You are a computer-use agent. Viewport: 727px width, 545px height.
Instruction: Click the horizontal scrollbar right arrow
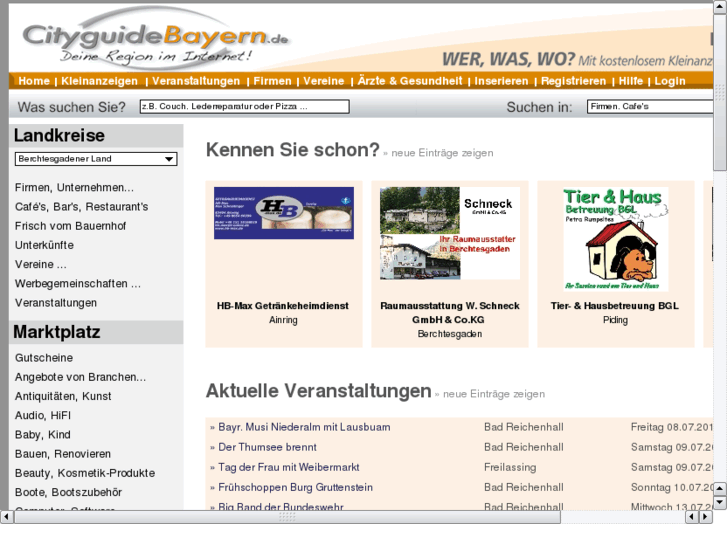coord(706,516)
